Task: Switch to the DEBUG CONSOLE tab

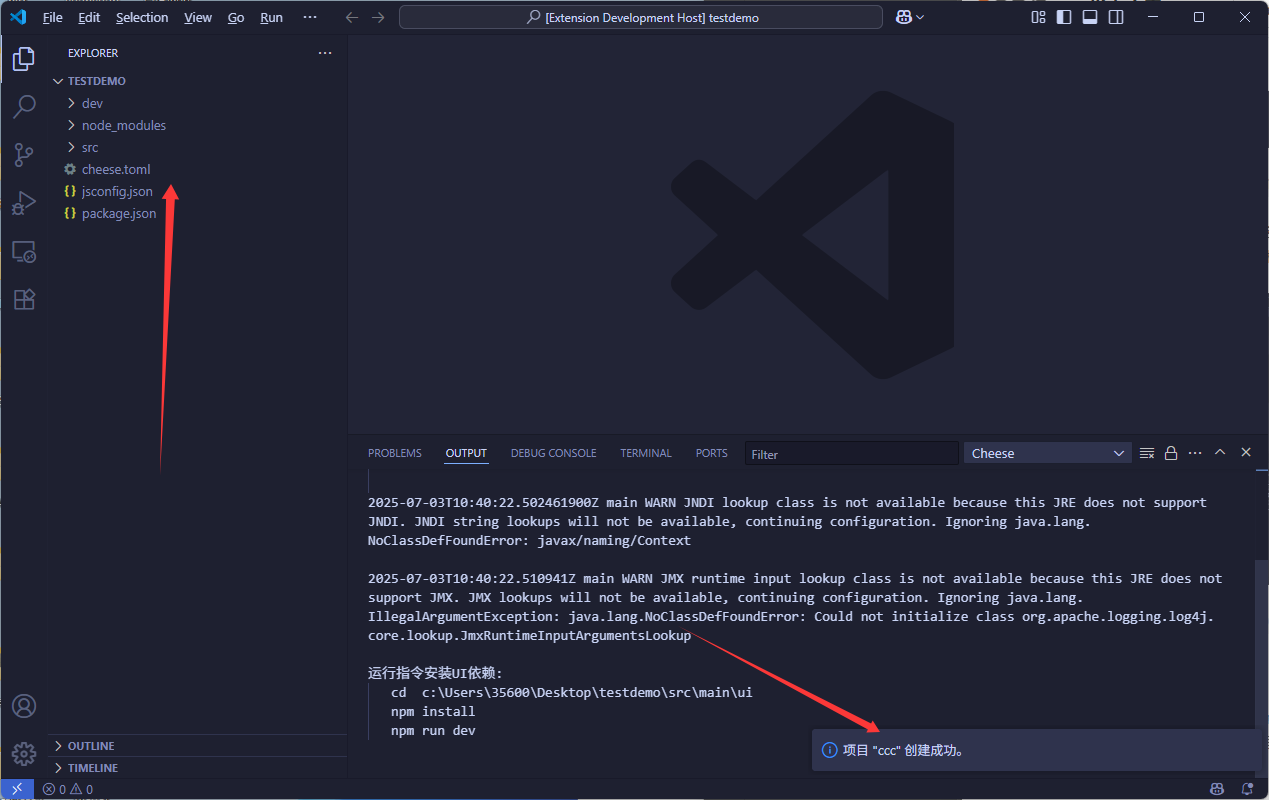Action: (553, 453)
